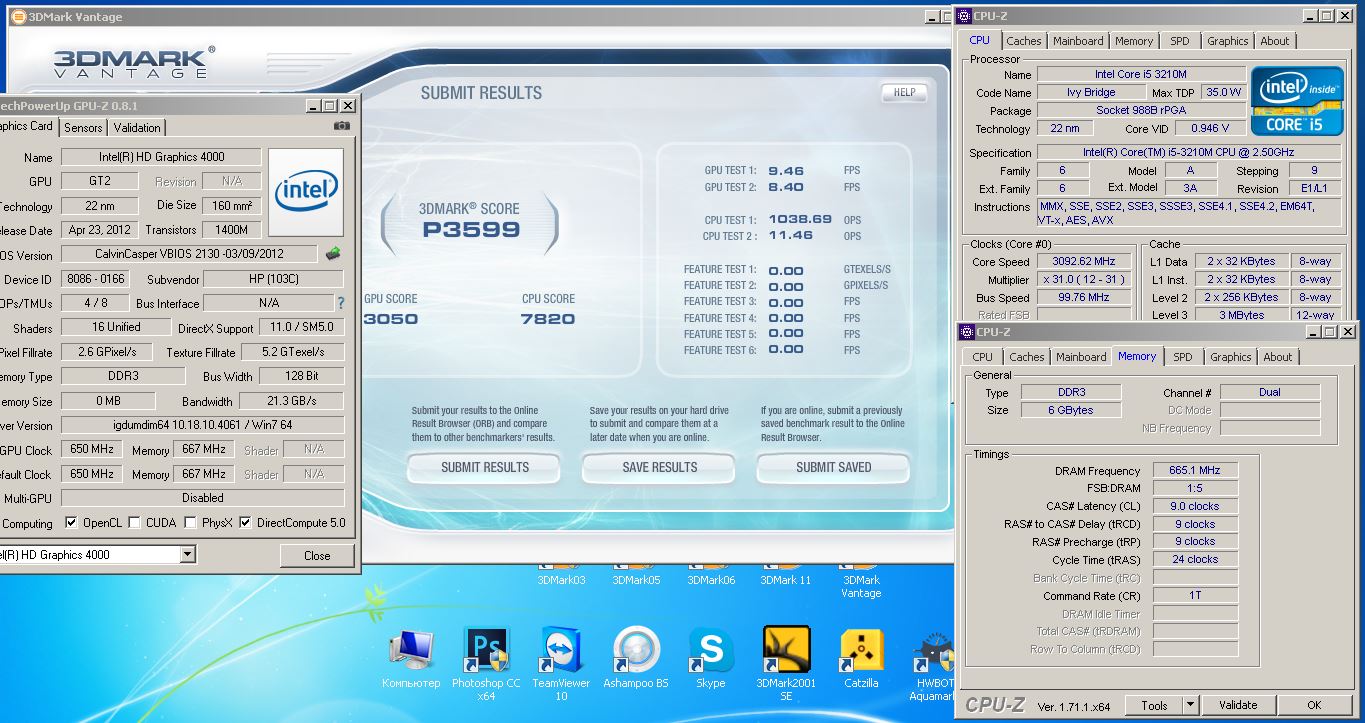Toggle the DirectCompute 5.0 checkbox
The image size is (1365, 723).
[x=245, y=522]
